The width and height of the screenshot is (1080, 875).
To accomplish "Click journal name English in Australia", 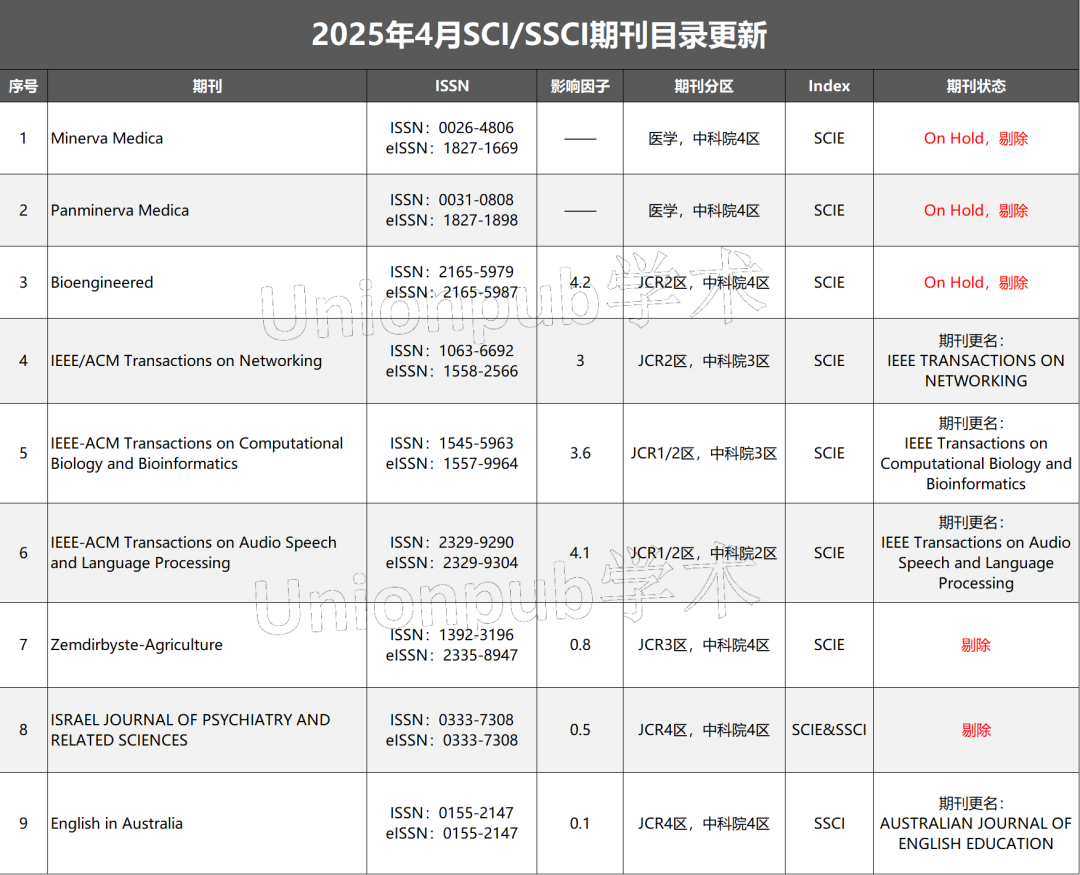I will tap(116, 823).
